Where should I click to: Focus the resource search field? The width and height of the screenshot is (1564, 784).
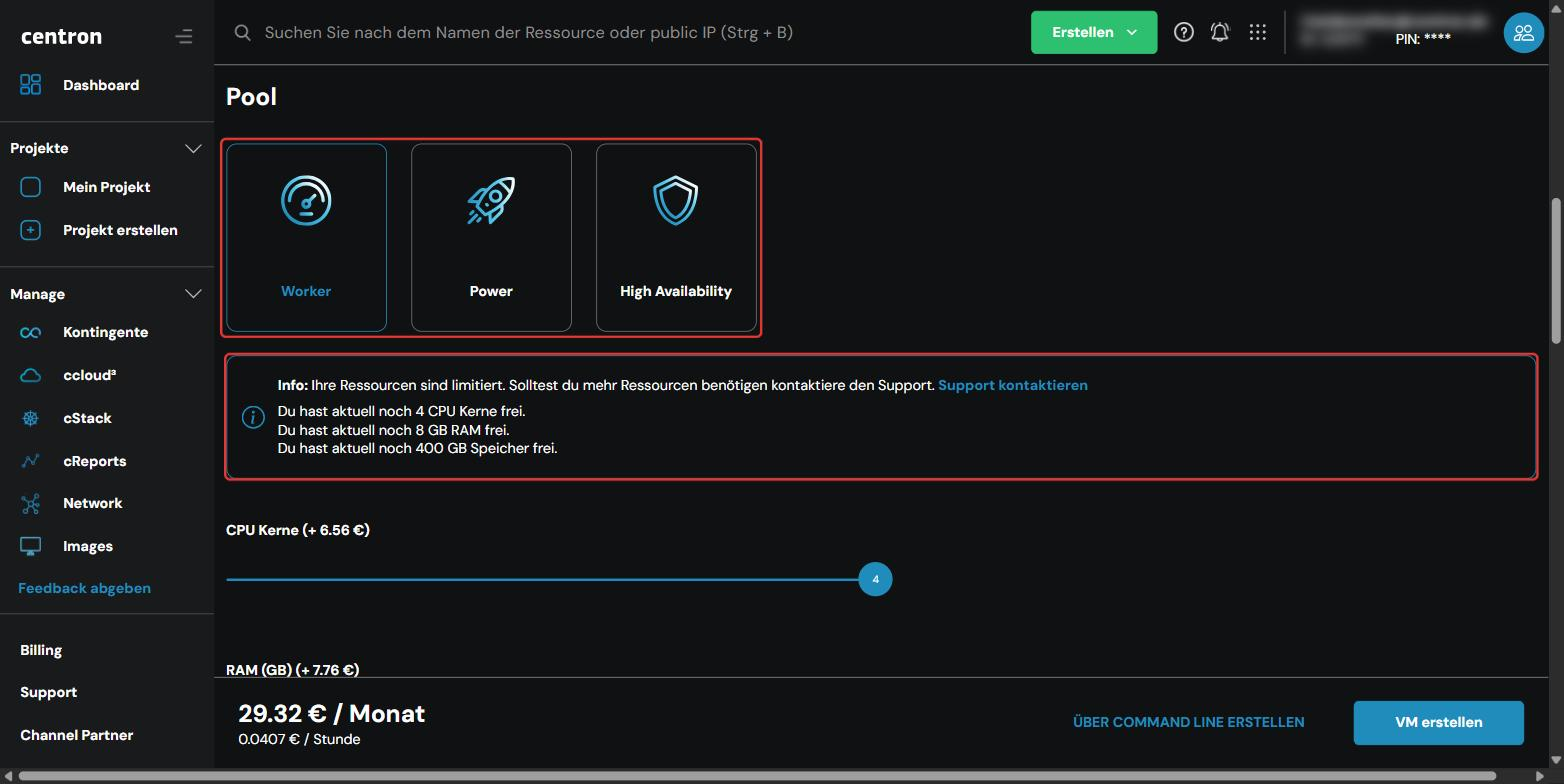pyautogui.click(x=528, y=32)
